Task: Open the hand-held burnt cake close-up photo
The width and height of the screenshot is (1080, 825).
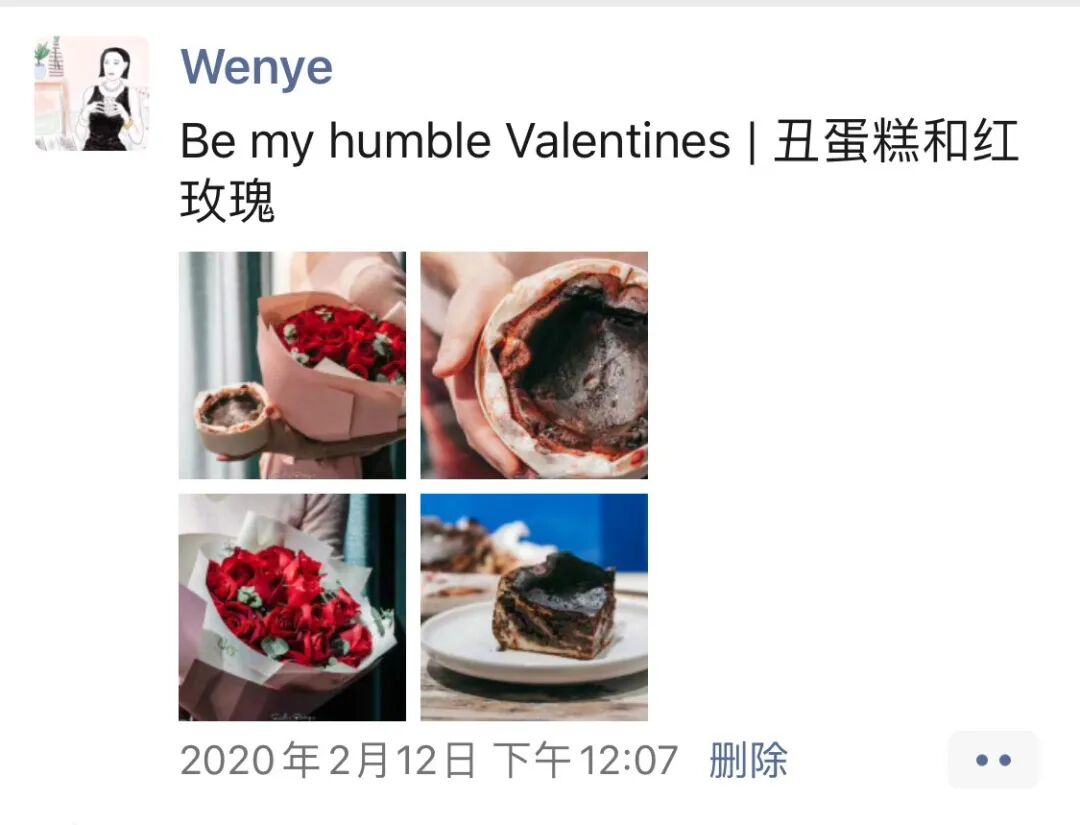Action: pyautogui.click(x=534, y=365)
